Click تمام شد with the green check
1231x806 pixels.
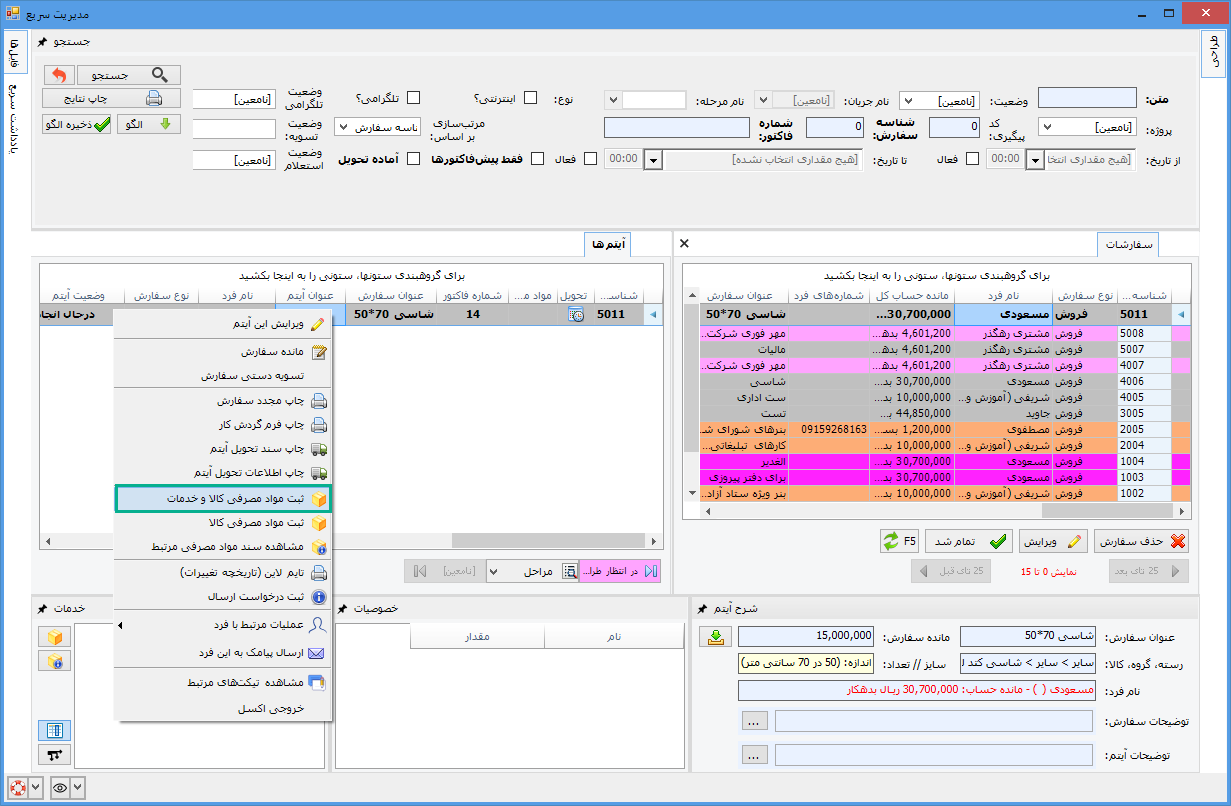pyautogui.click(x=969, y=541)
